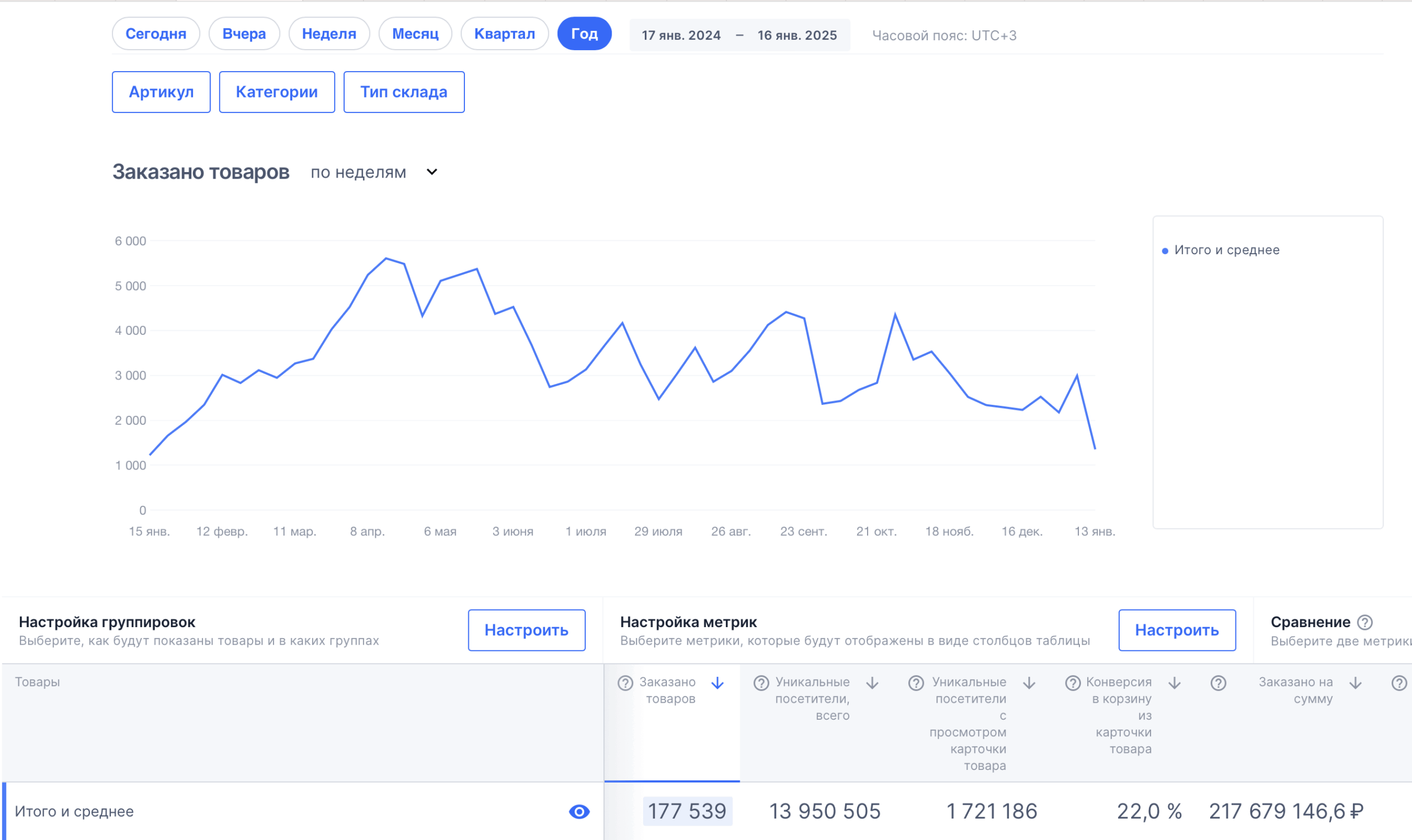Click blue legend dot for Итого и среднее

pos(1165,251)
